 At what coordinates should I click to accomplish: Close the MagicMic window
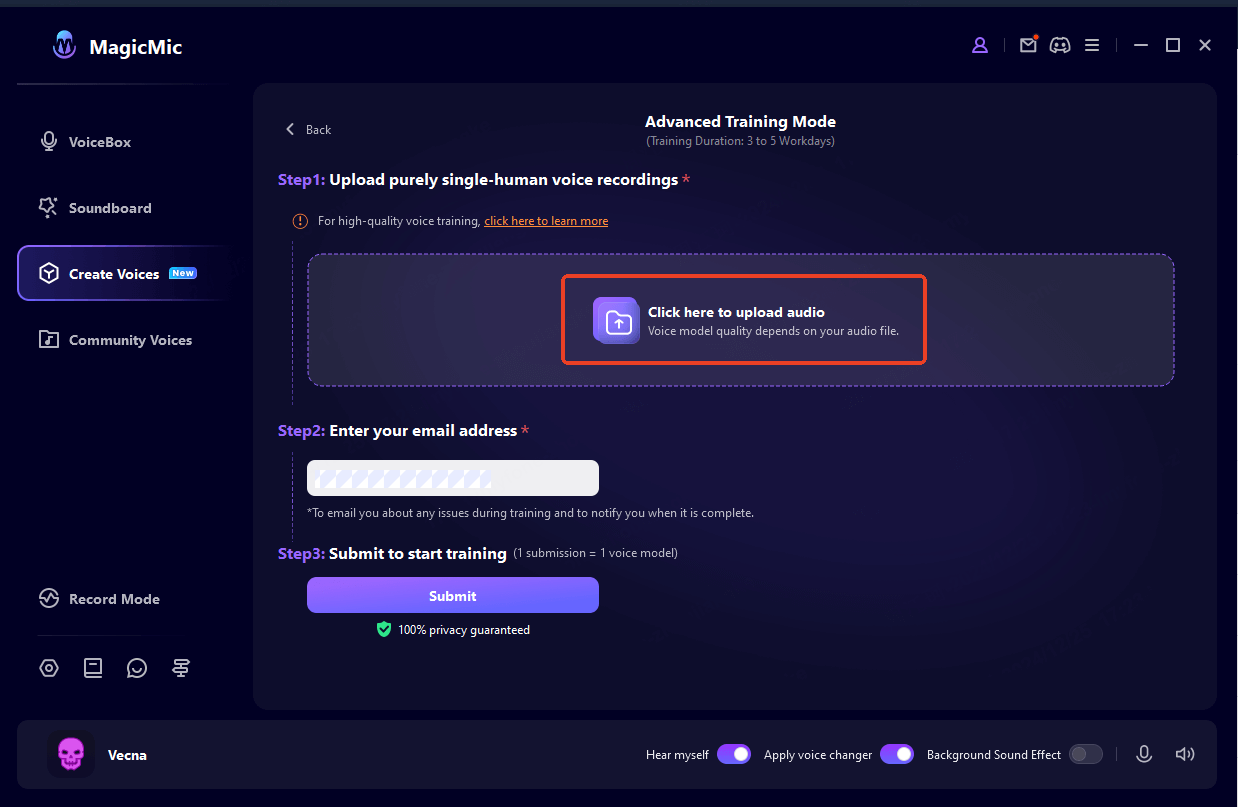coord(1205,45)
